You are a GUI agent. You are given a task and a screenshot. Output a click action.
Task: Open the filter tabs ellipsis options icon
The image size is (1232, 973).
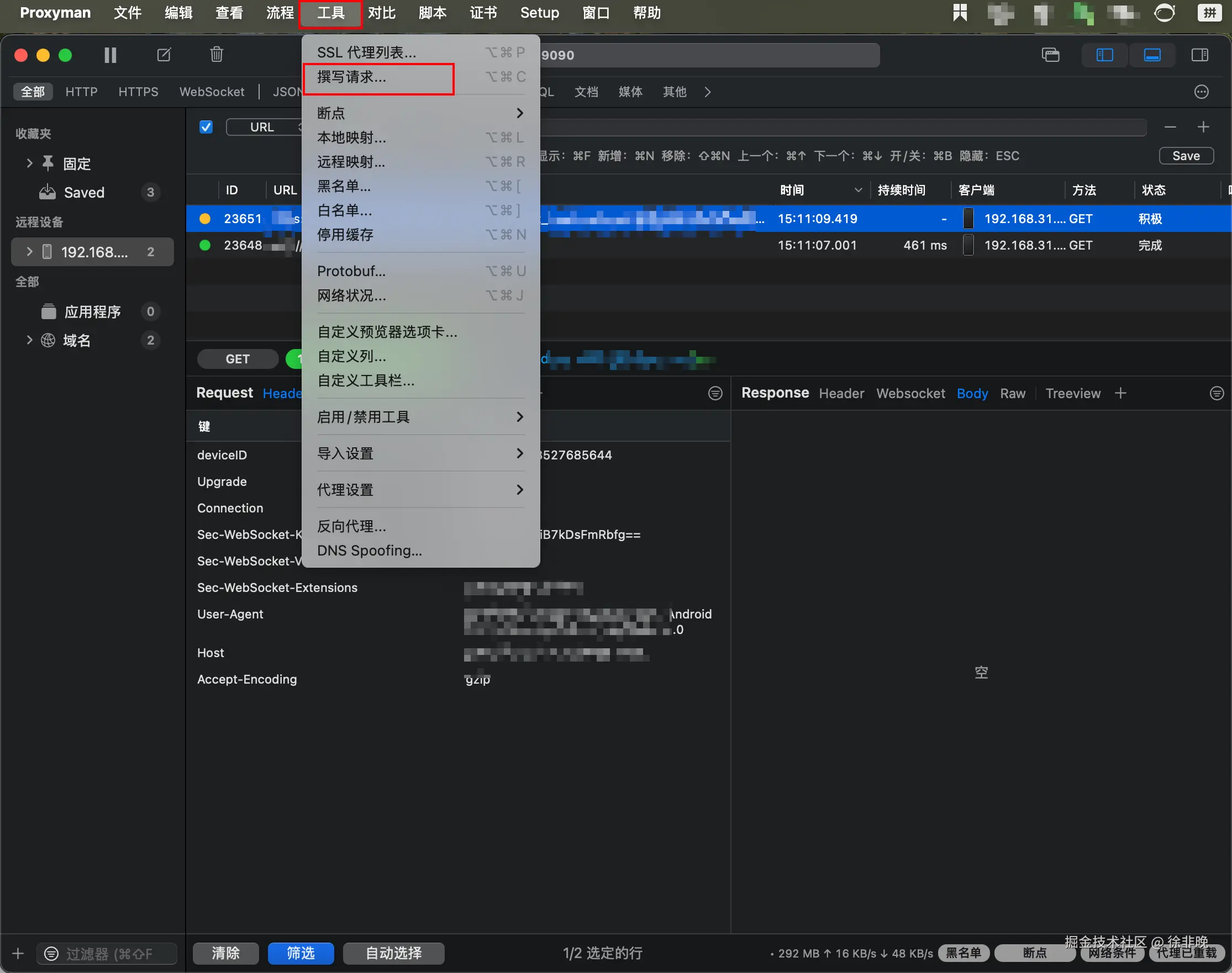(x=1201, y=92)
